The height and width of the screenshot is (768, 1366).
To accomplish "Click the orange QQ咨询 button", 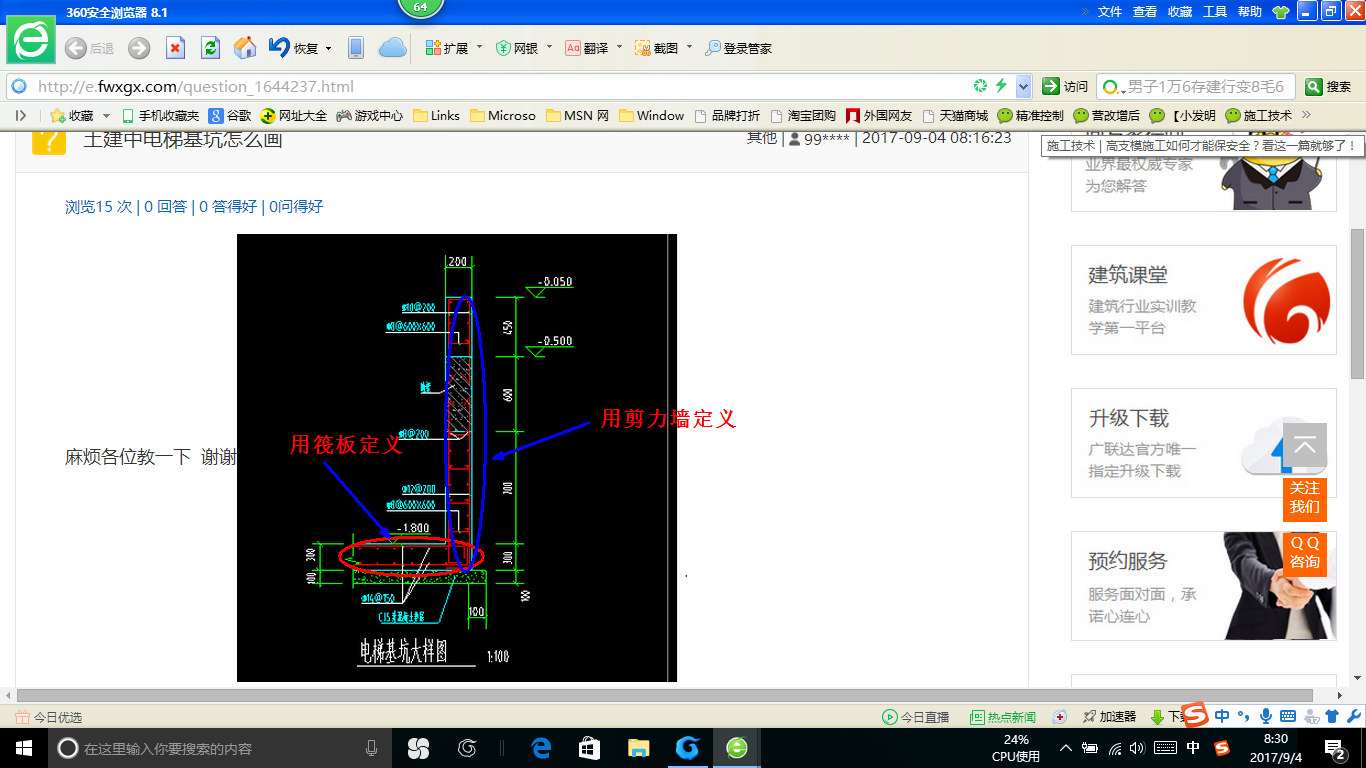I will click(1304, 554).
